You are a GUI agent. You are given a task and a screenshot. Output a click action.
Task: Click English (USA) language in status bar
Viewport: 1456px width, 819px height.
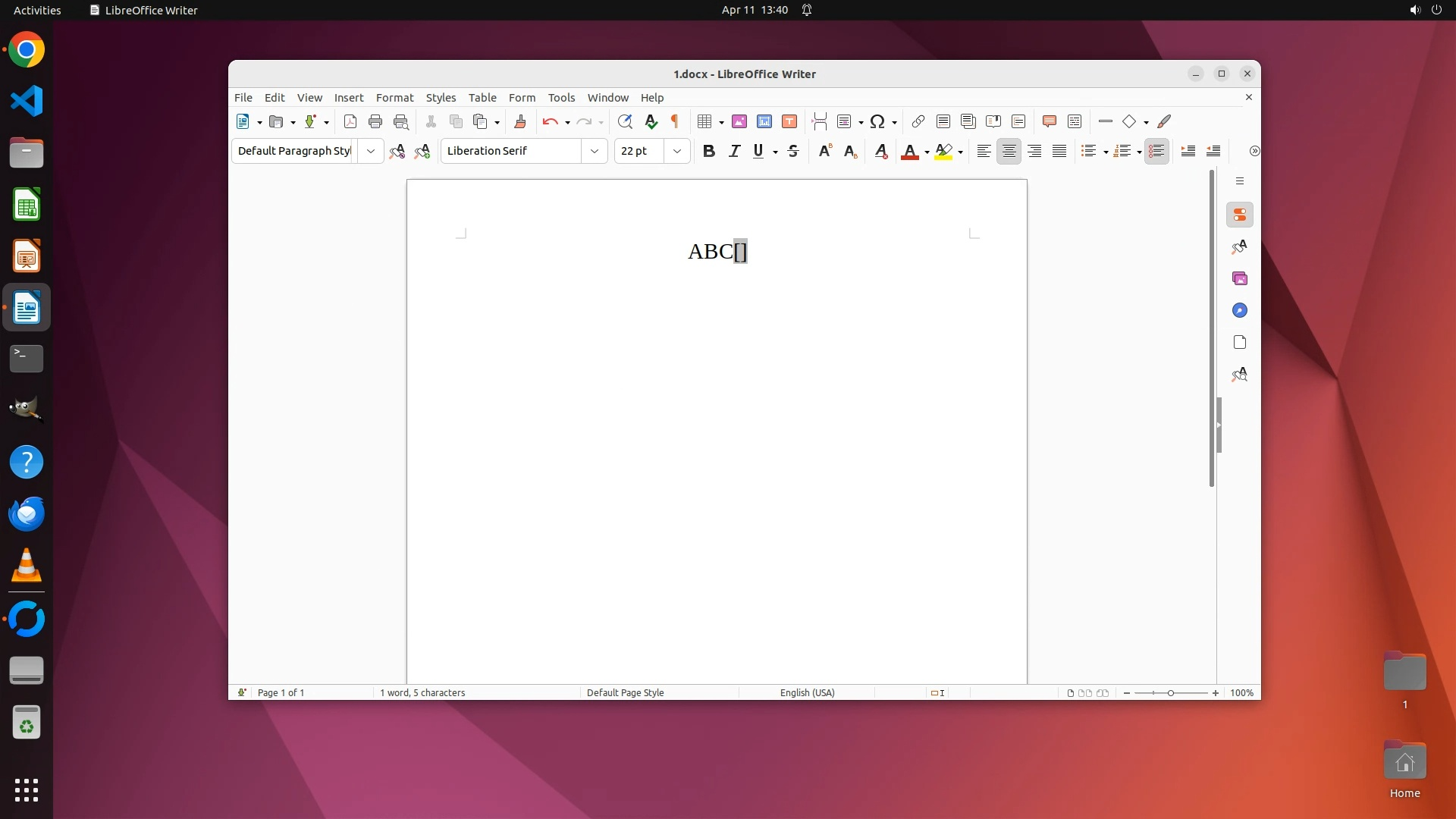(x=807, y=692)
